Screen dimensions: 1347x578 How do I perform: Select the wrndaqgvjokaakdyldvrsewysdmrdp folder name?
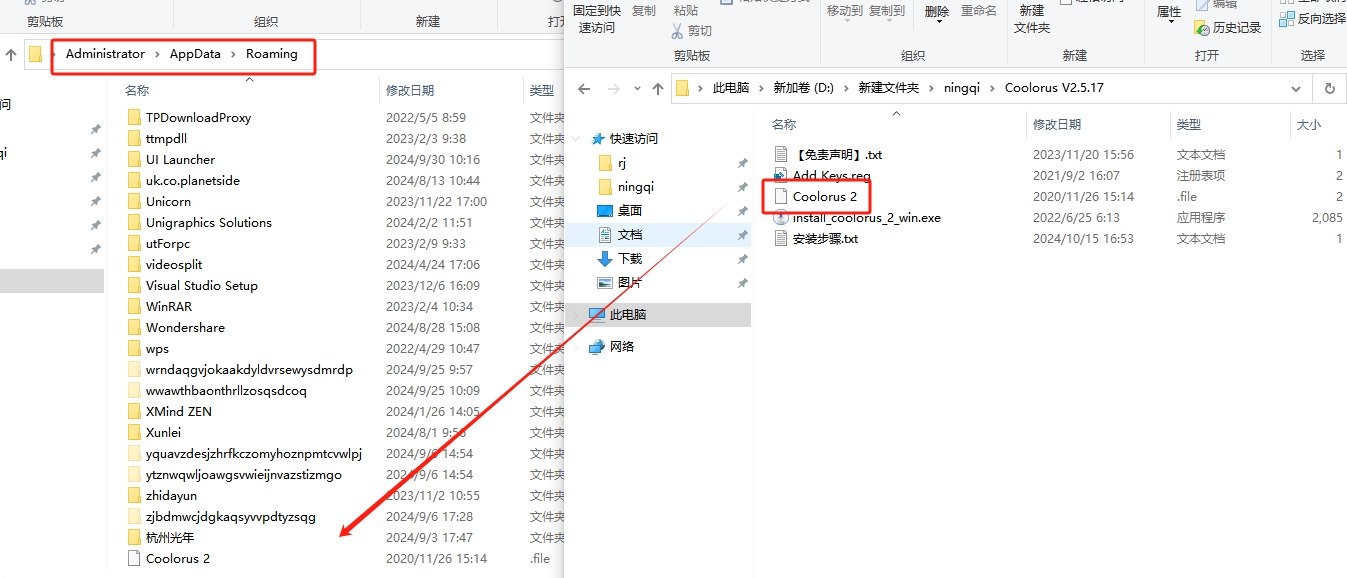point(249,369)
